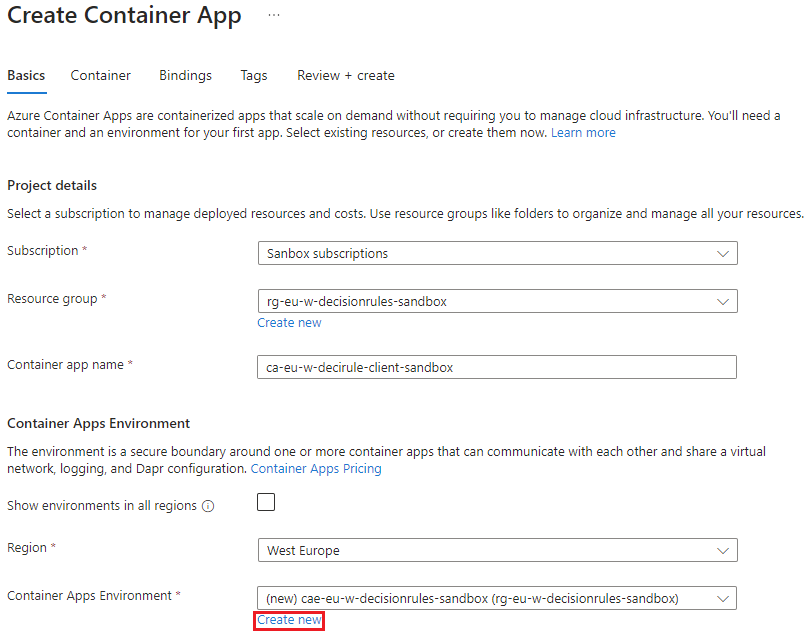Click the Resource group field label

coord(52,299)
